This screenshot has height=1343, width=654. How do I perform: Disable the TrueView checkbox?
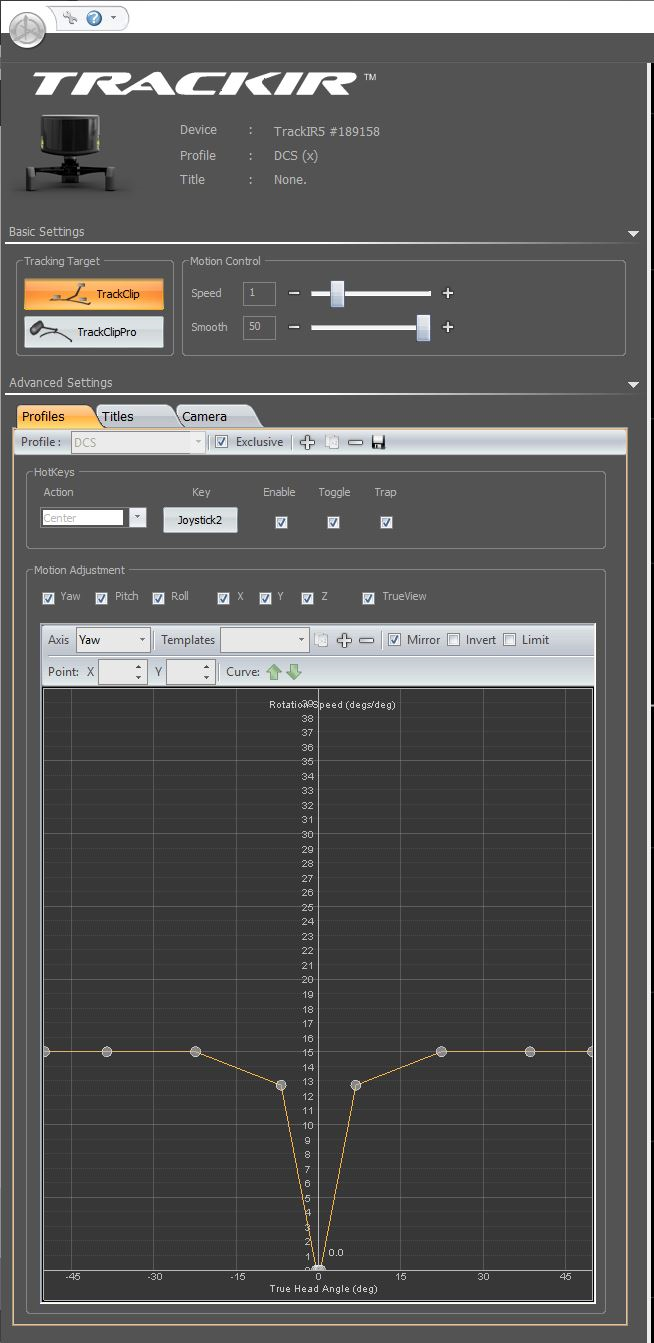(369, 597)
